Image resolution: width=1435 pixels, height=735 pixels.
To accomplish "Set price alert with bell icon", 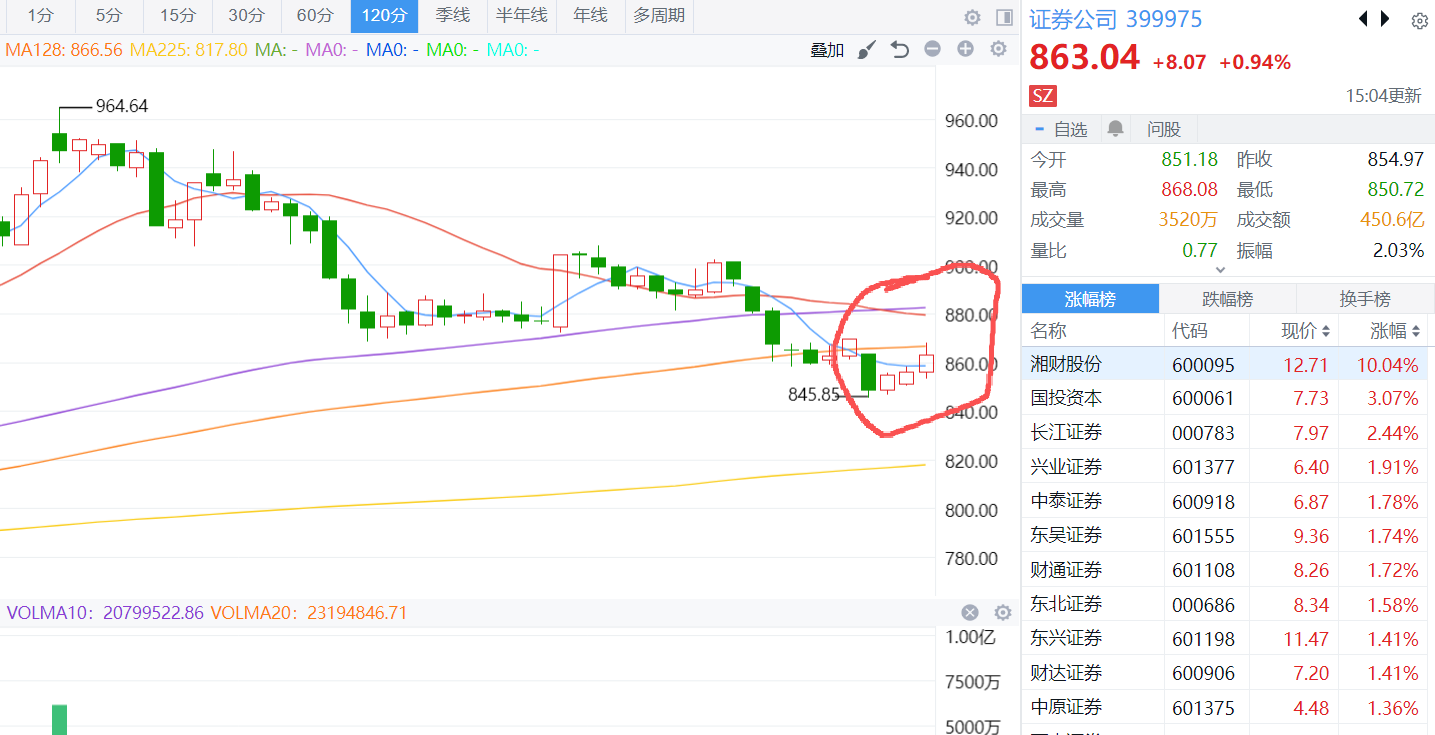I will click(1115, 129).
